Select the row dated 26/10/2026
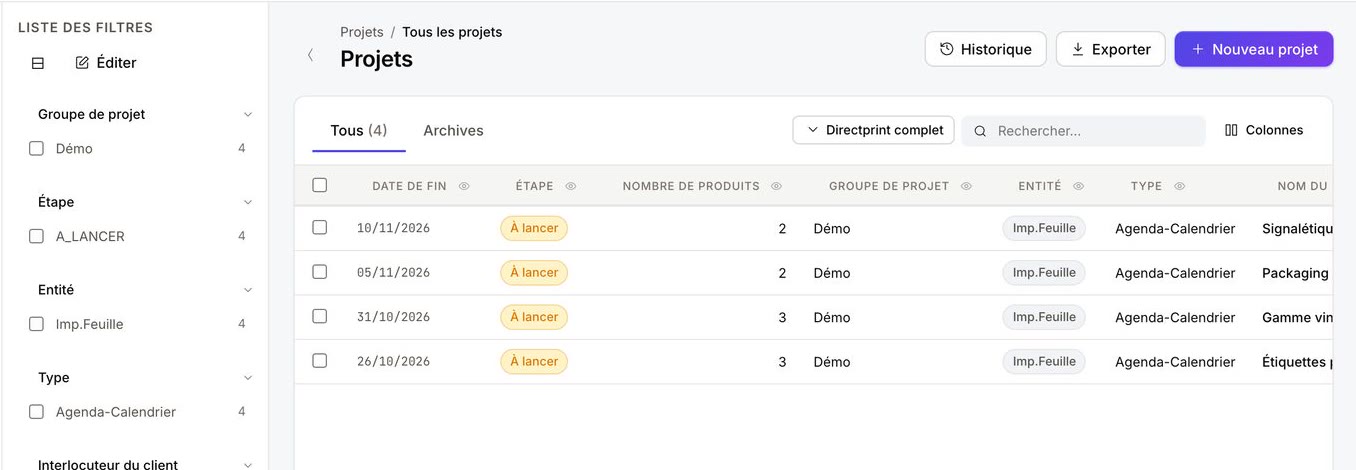Viewport: 1356px width, 470px height. [320, 361]
